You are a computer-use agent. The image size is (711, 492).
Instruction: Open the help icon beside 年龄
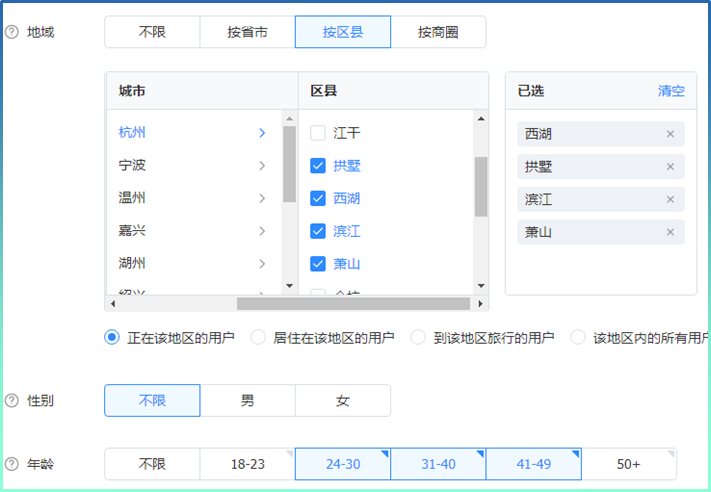[x=11, y=464]
